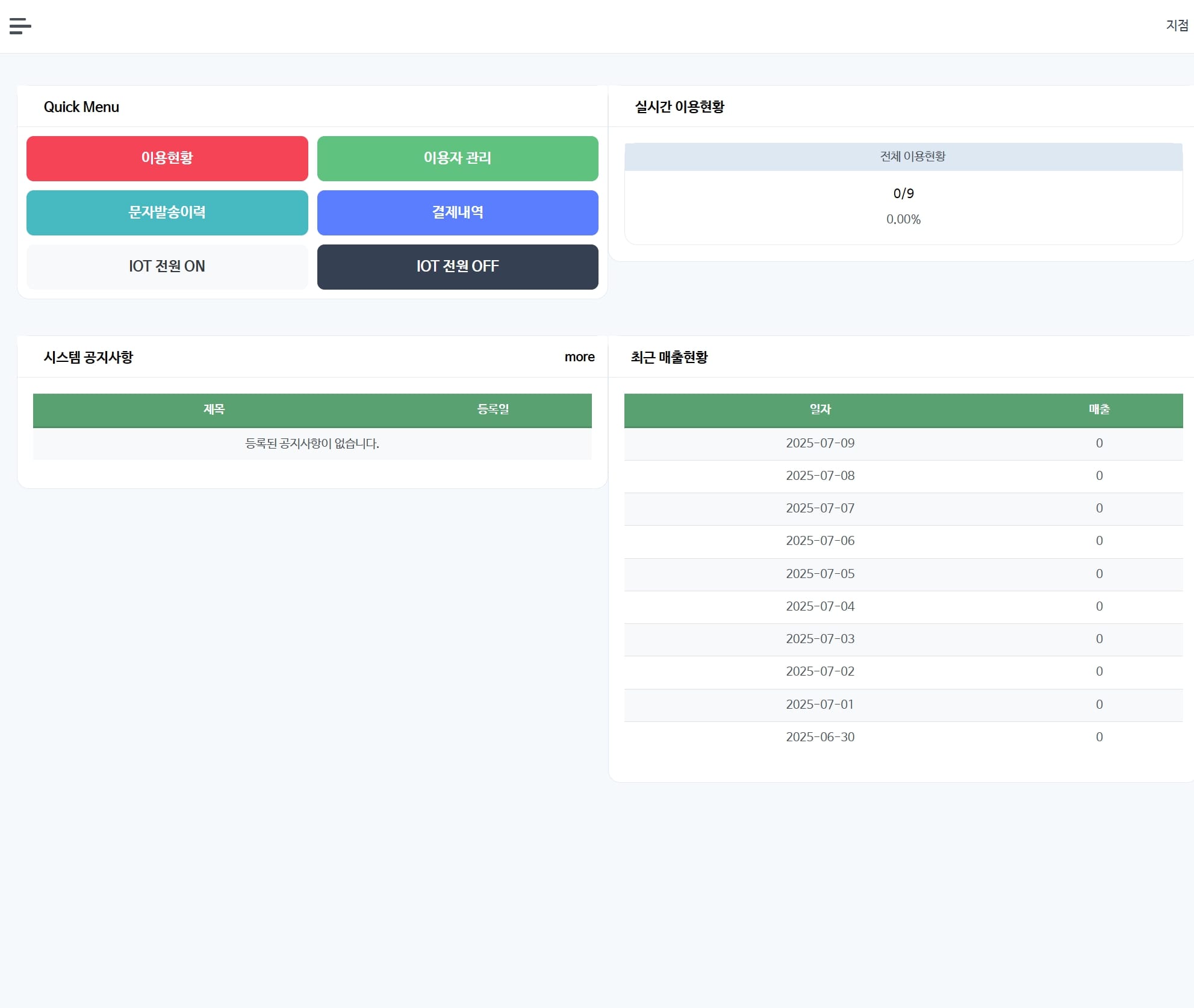Select the 2025-07-09 date cell
This screenshot has width=1194, height=1008.
point(820,444)
